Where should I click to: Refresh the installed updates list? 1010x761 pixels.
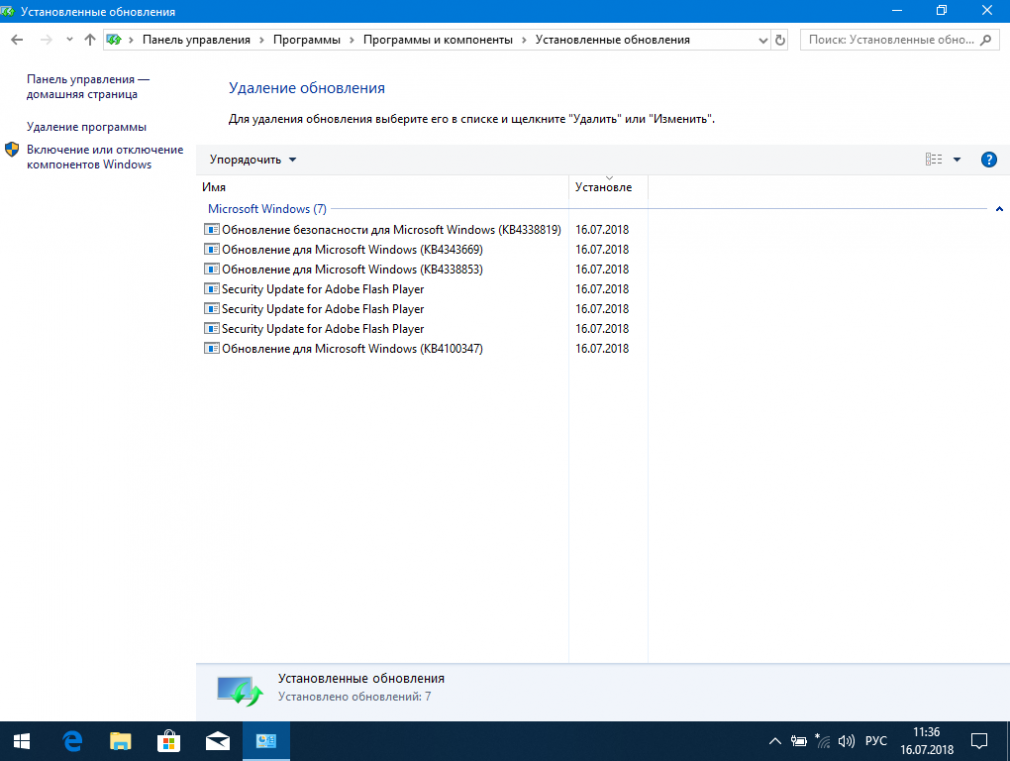point(780,40)
